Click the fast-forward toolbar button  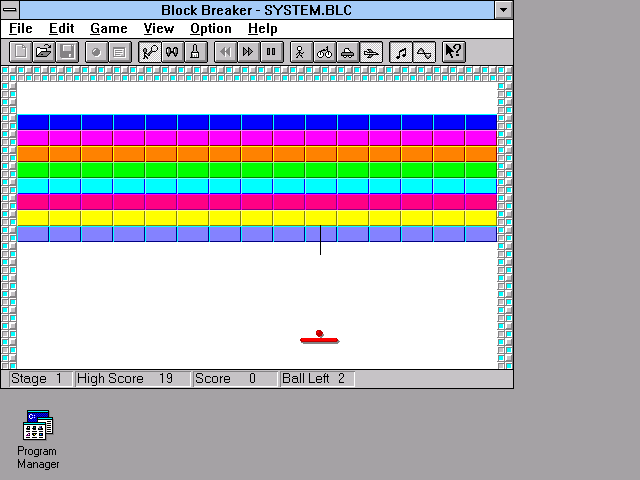248,51
